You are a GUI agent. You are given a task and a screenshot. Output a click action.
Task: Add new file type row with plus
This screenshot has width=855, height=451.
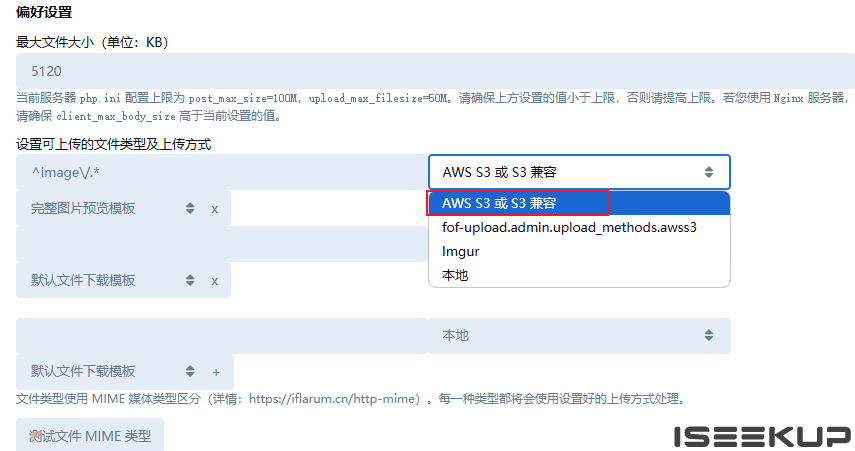coord(216,372)
